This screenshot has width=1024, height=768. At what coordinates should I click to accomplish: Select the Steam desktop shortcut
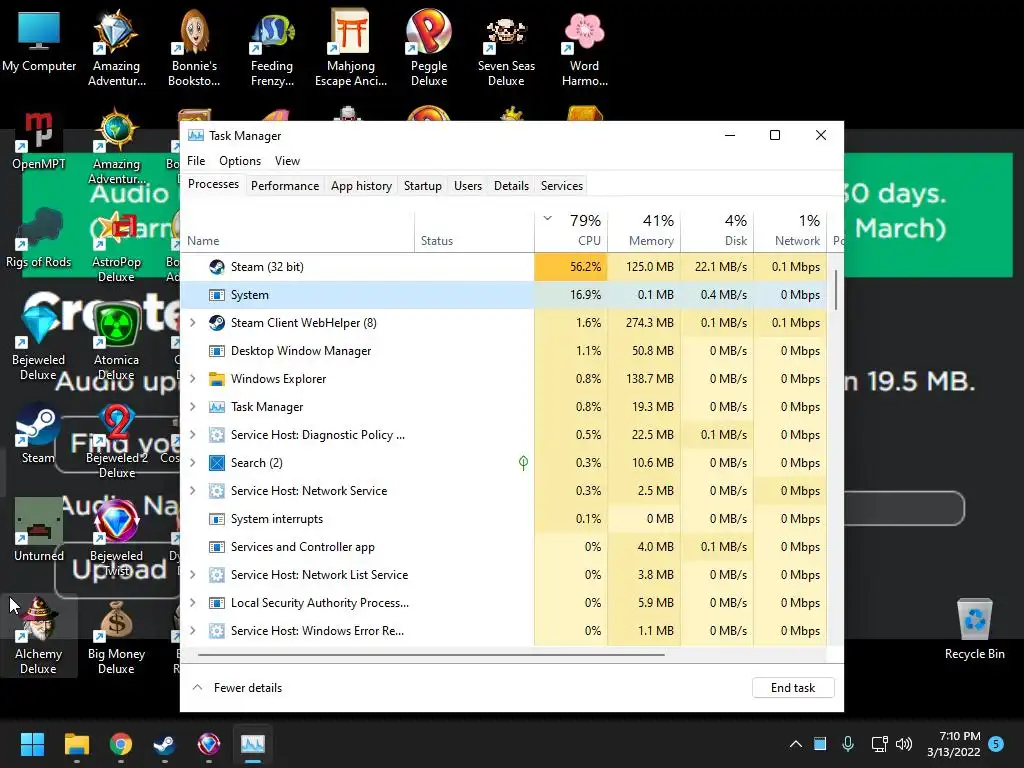(39, 434)
